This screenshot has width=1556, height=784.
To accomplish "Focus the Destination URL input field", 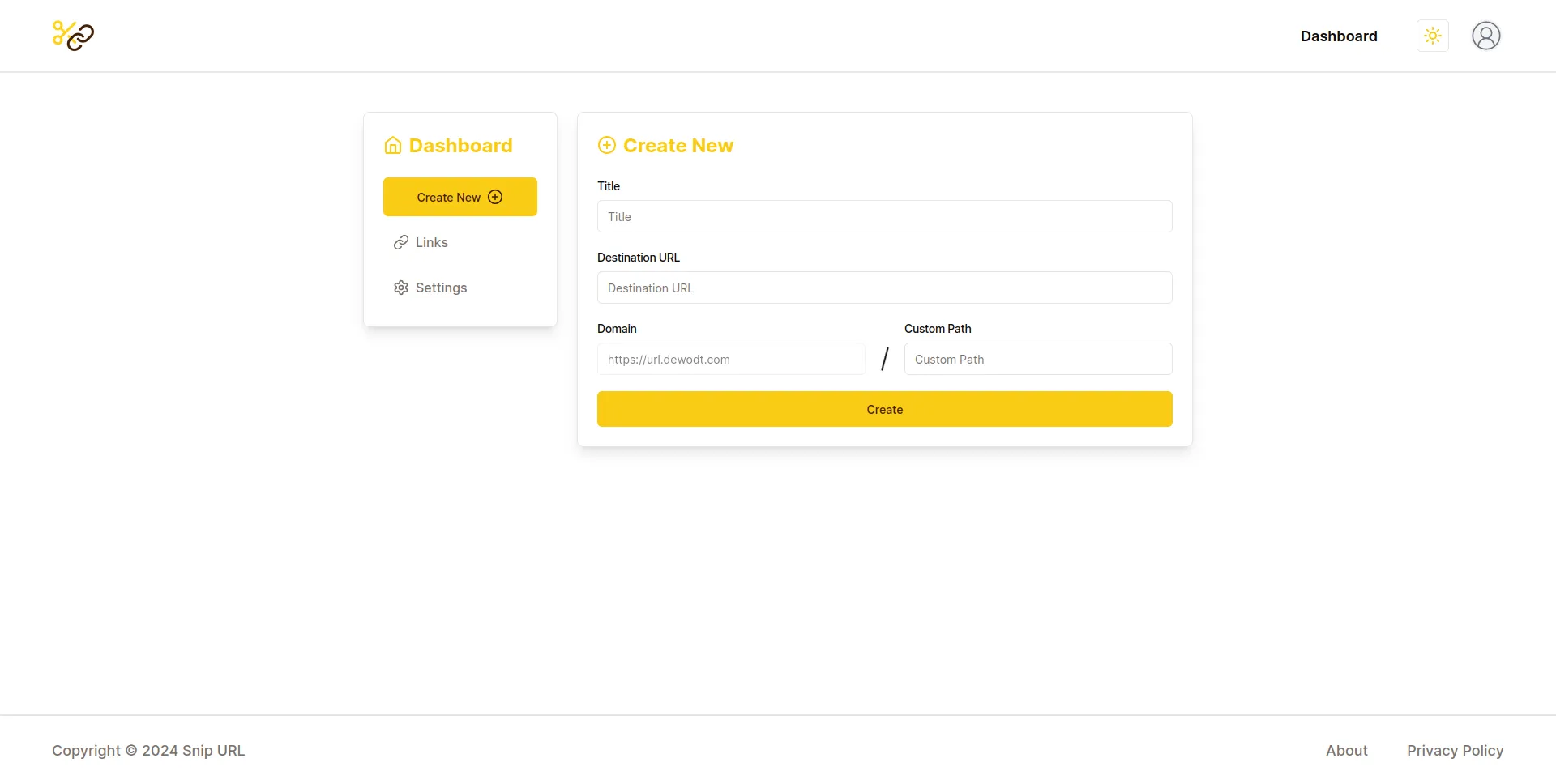I will (x=884, y=288).
